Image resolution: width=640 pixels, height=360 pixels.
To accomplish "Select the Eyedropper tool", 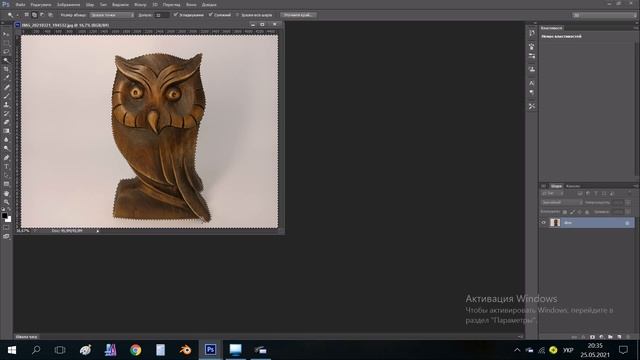I will (6, 78).
